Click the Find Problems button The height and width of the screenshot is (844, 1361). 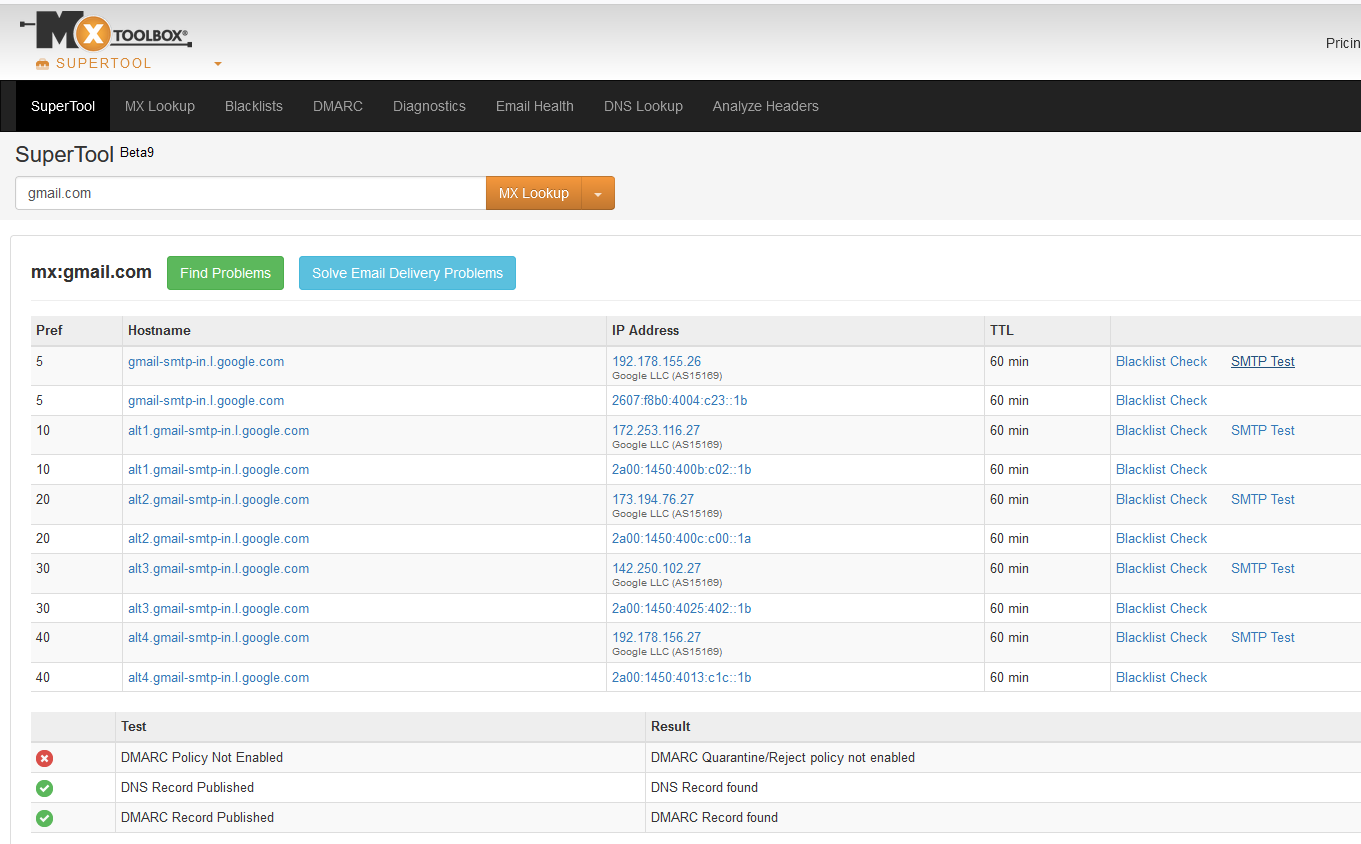pyautogui.click(x=225, y=273)
